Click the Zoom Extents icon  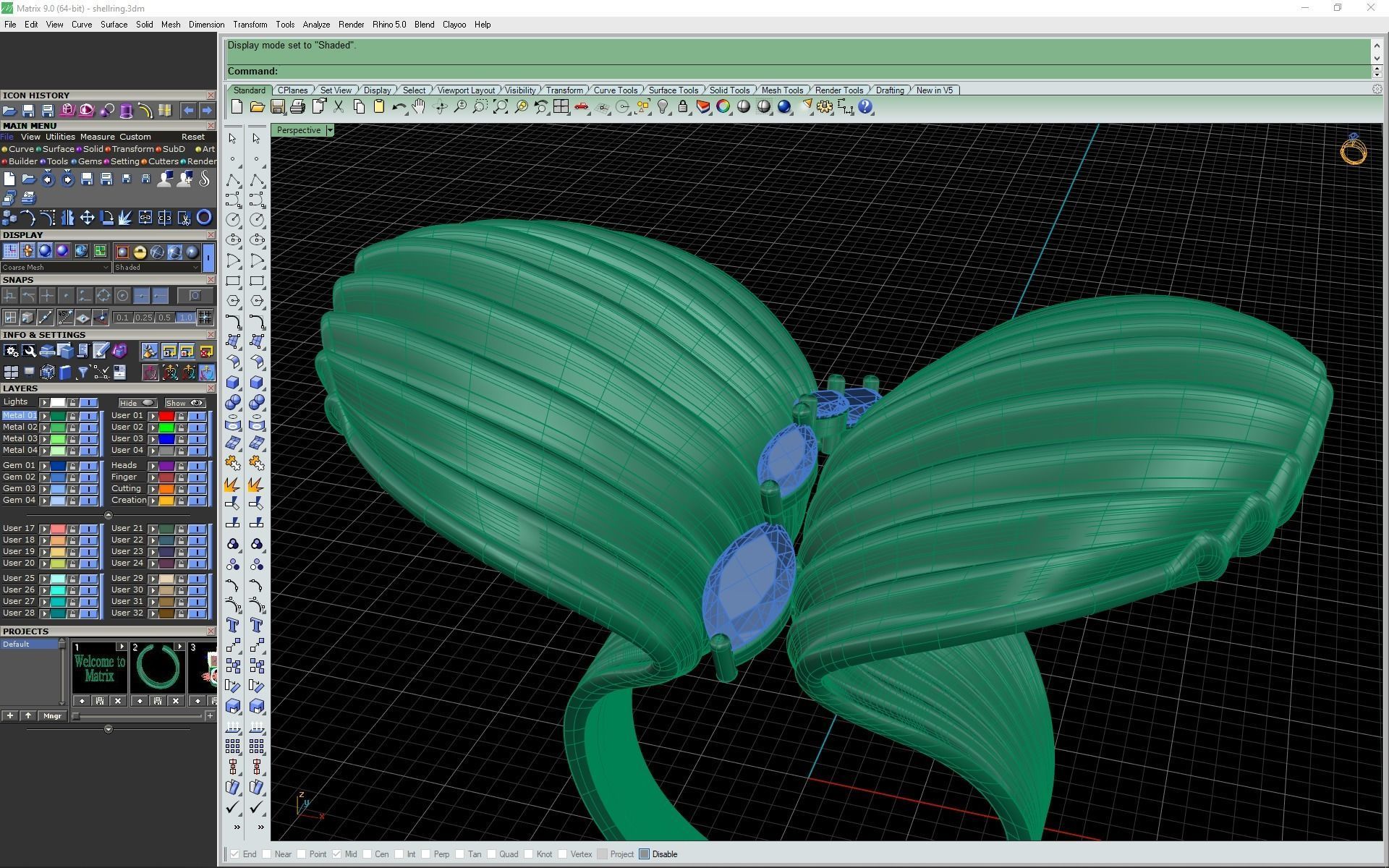[500, 107]
